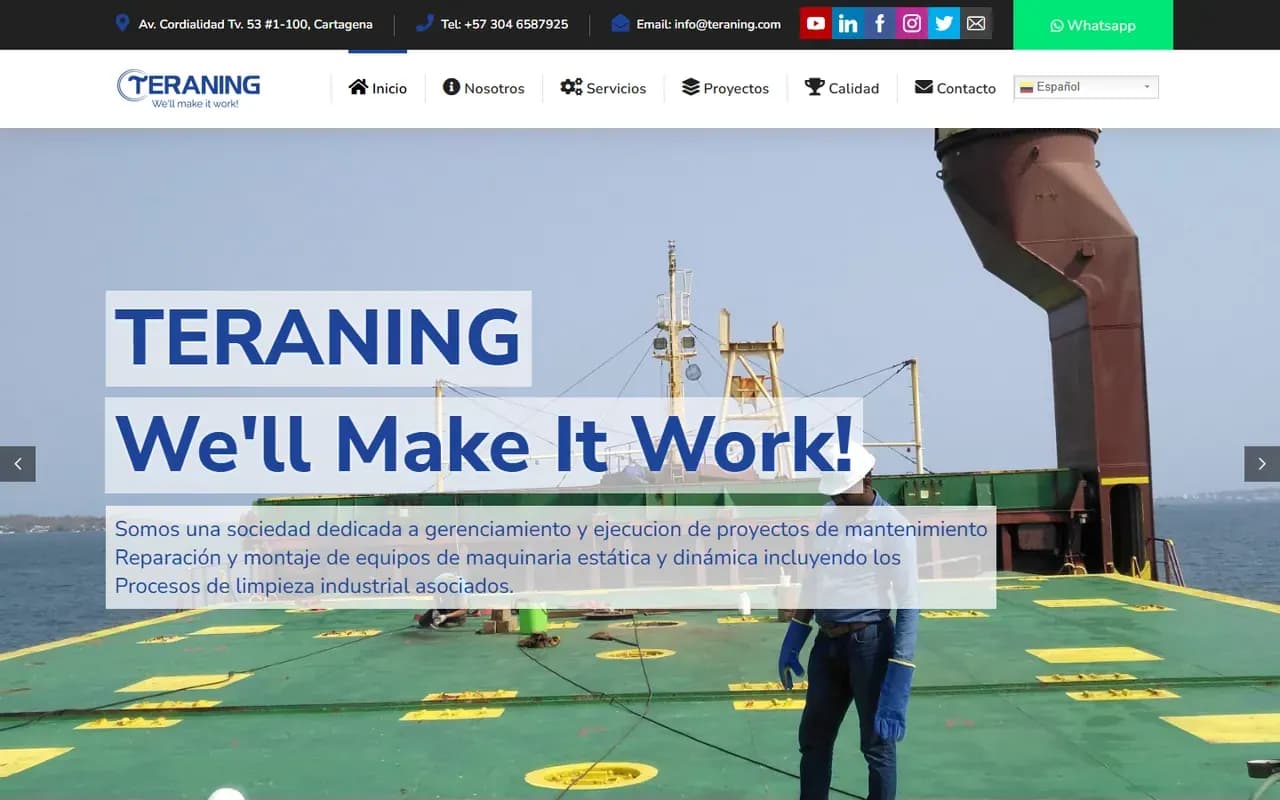Click the phone number +57 304 6587925
This screenshot has width=1280, height=800.
516,24
